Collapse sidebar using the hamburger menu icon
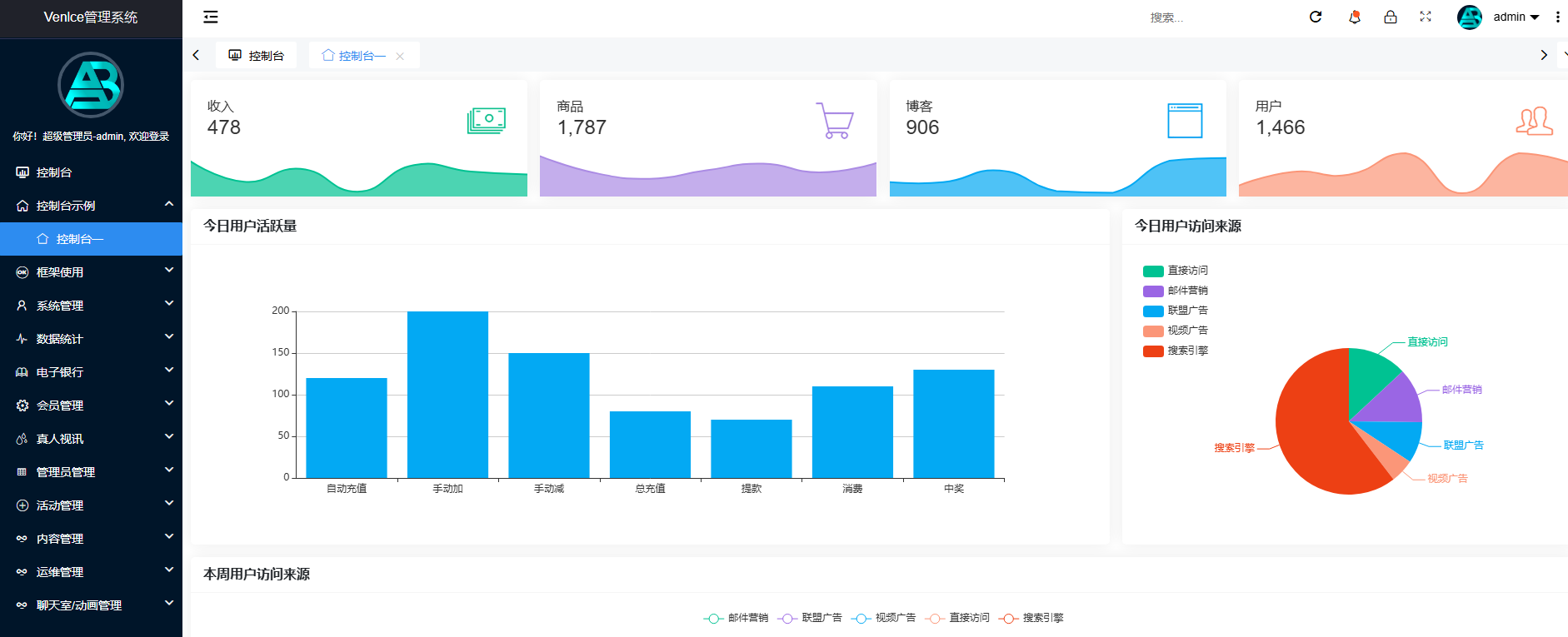Viewport: 1568px width, 637px height. point(211,17)
